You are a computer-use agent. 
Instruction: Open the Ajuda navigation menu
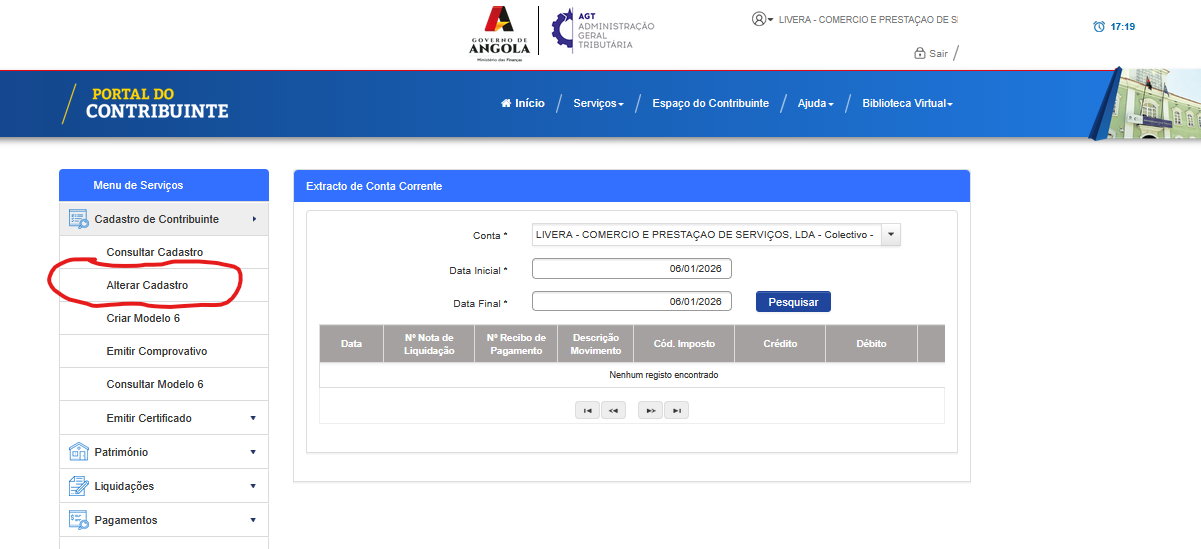coord(815,103)
